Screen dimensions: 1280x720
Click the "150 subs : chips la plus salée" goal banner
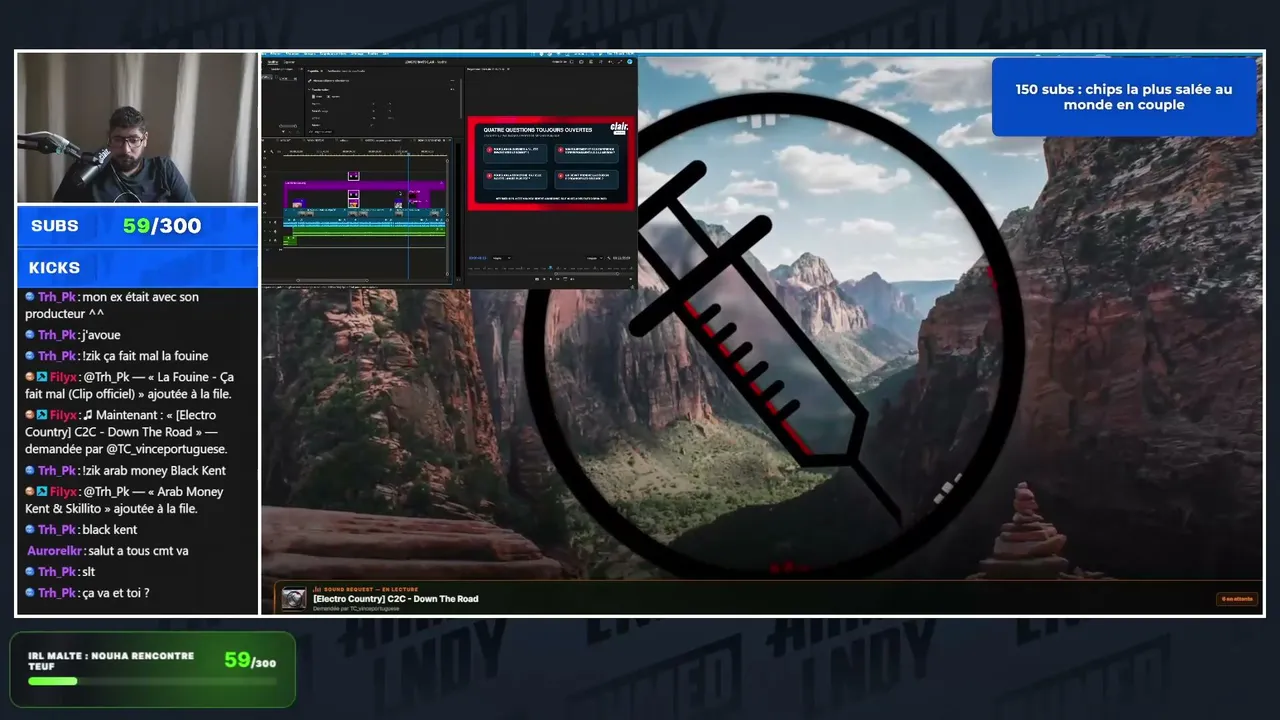tap(1124, 97)
